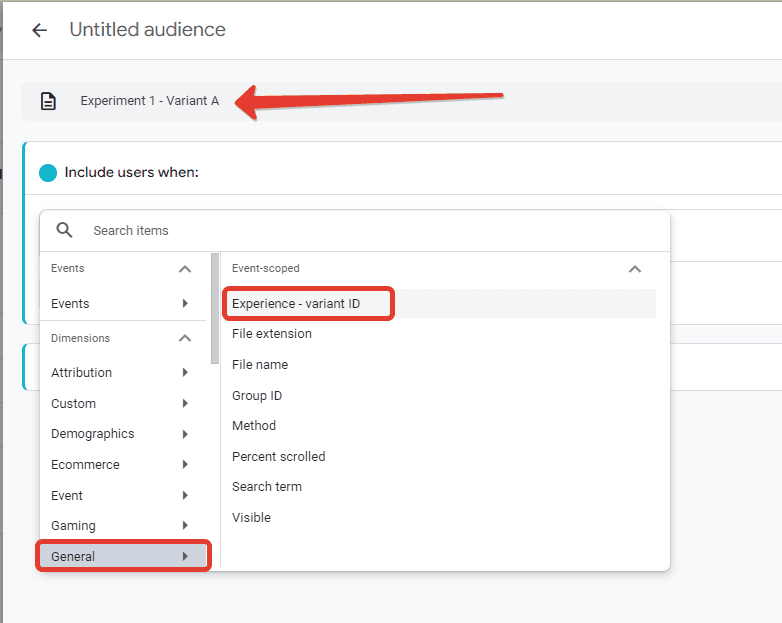This screenshot has height=623, width=782.
Task: Click the audience description document icon
Action: 48,101
